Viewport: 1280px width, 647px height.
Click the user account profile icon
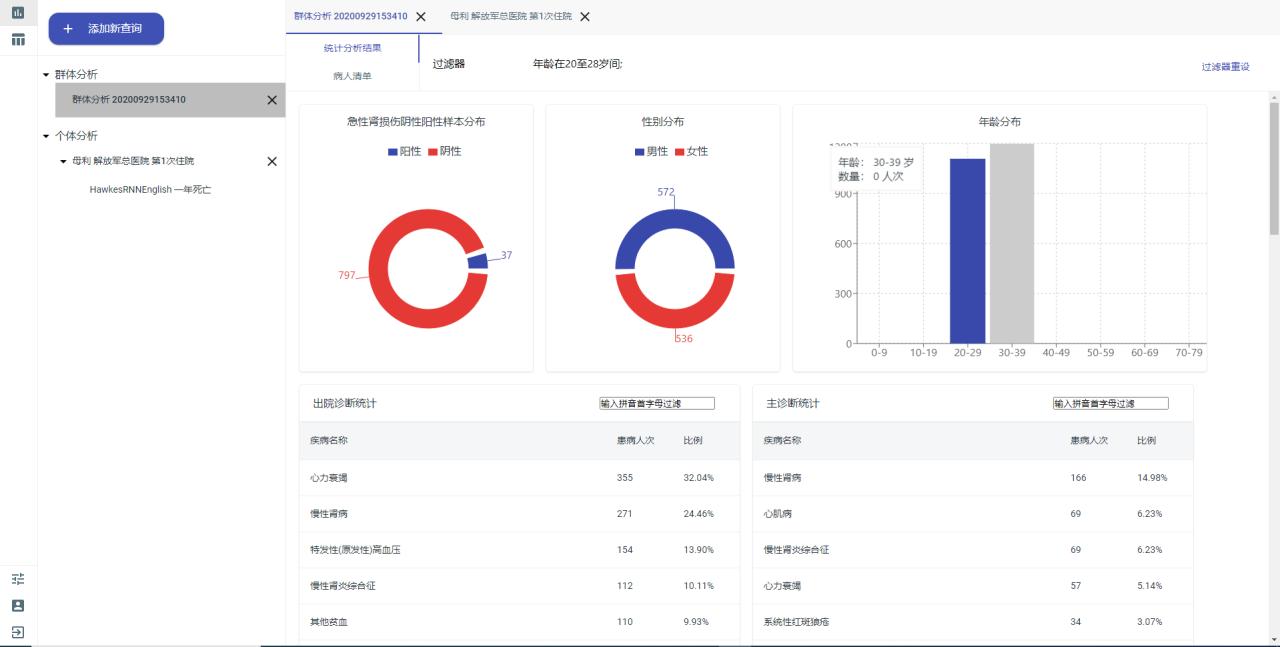(18, 605)
